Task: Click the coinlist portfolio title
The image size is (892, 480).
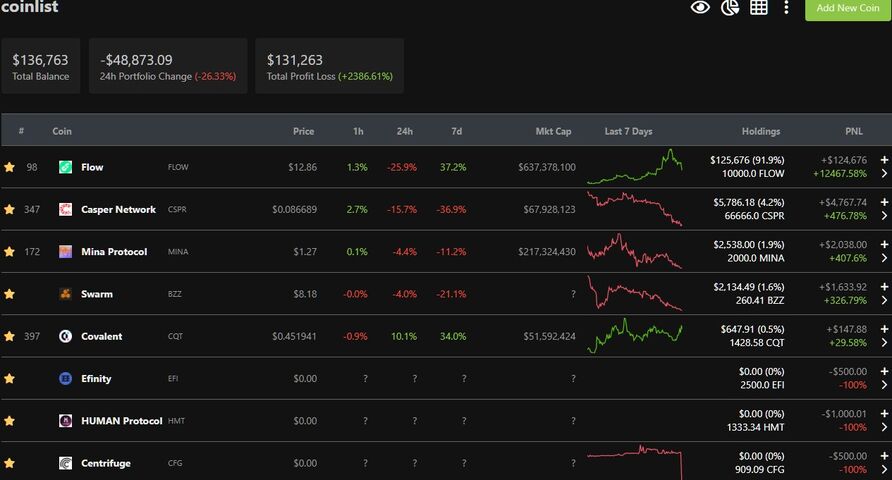Action: tap(30, 7)
